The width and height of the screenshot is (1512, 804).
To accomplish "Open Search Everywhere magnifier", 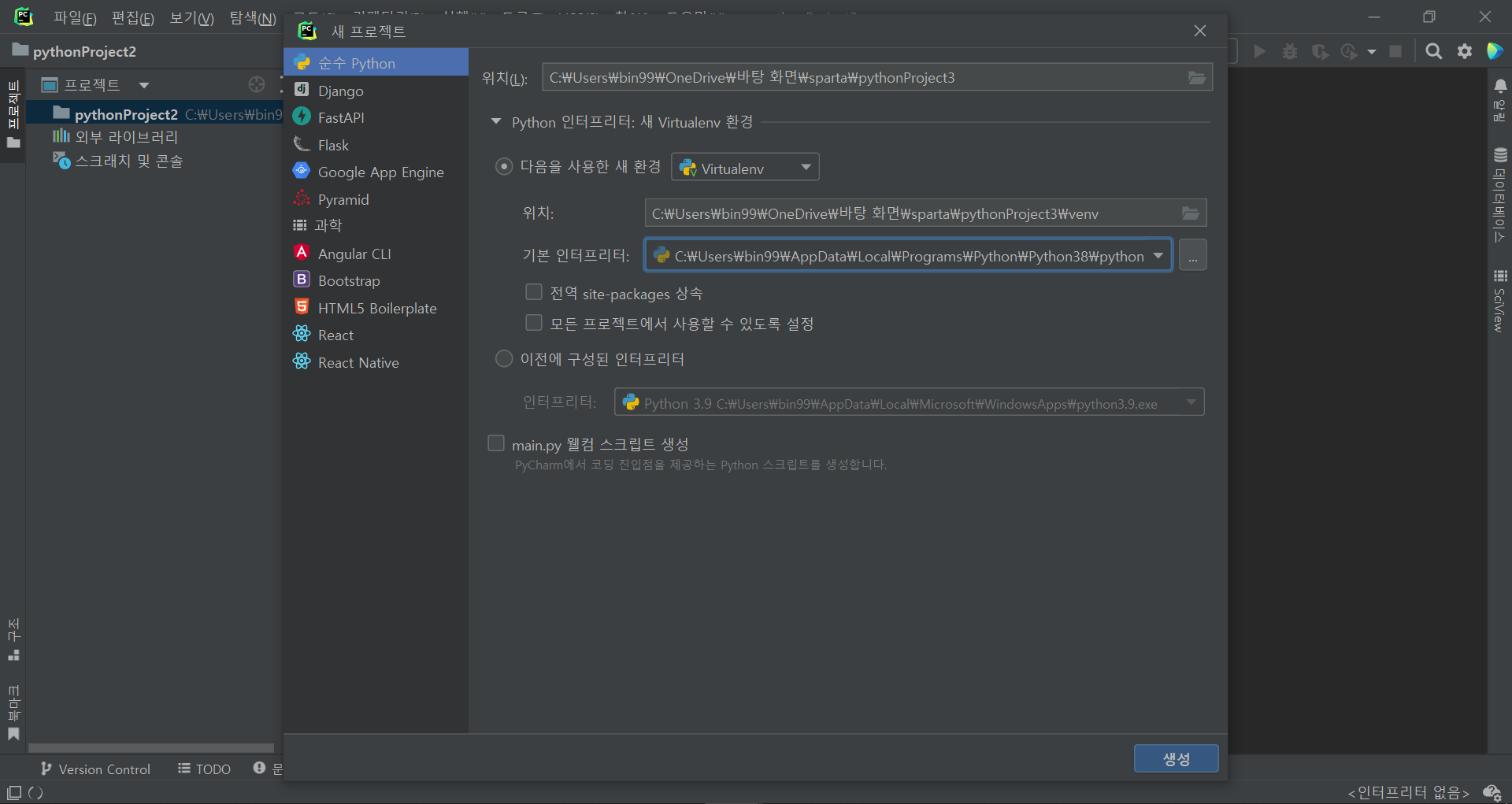I will click(x=1434, y=51).
